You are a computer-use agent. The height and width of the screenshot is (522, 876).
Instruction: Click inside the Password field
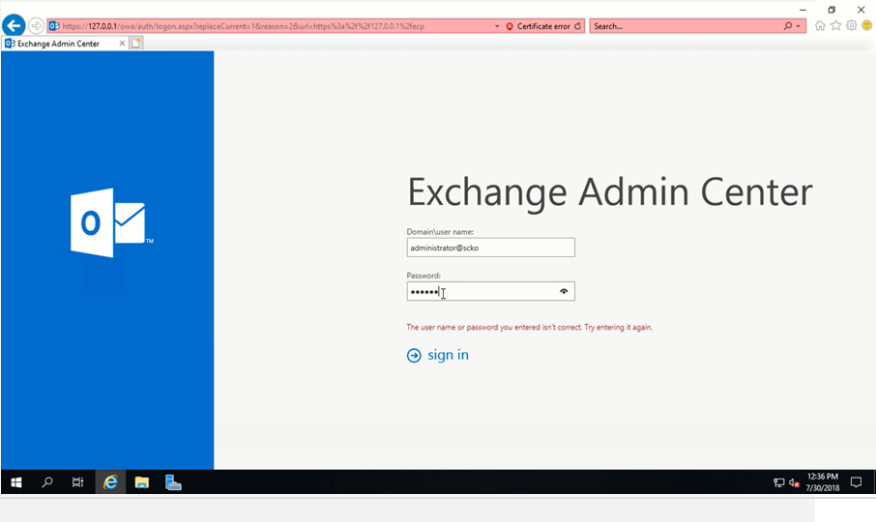[x=480, y=291]
